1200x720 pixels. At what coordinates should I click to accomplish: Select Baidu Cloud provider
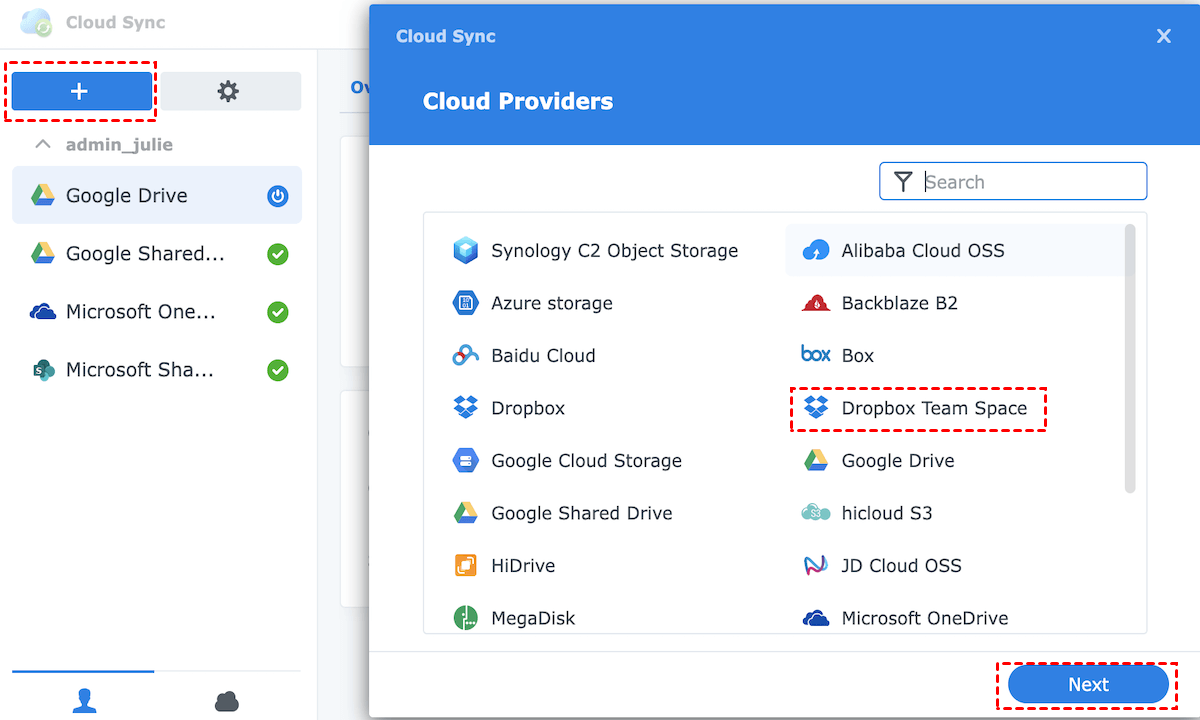tap(542, 356)
